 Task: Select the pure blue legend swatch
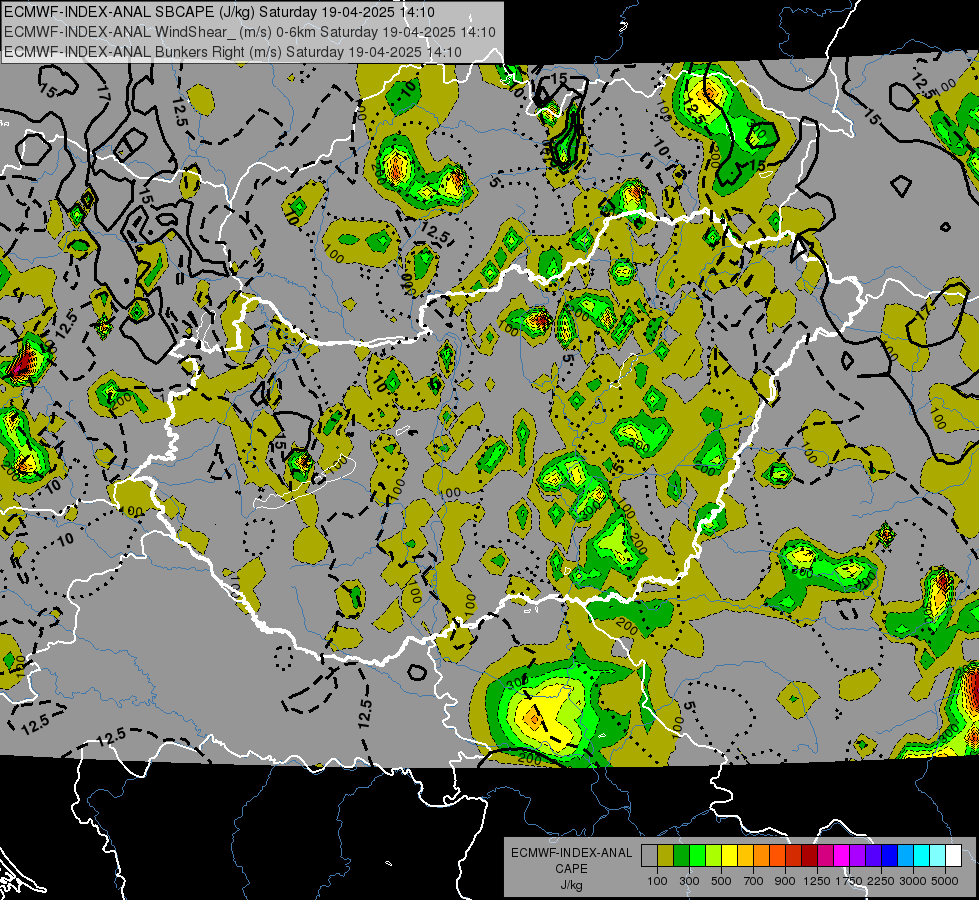coord(890,856)
